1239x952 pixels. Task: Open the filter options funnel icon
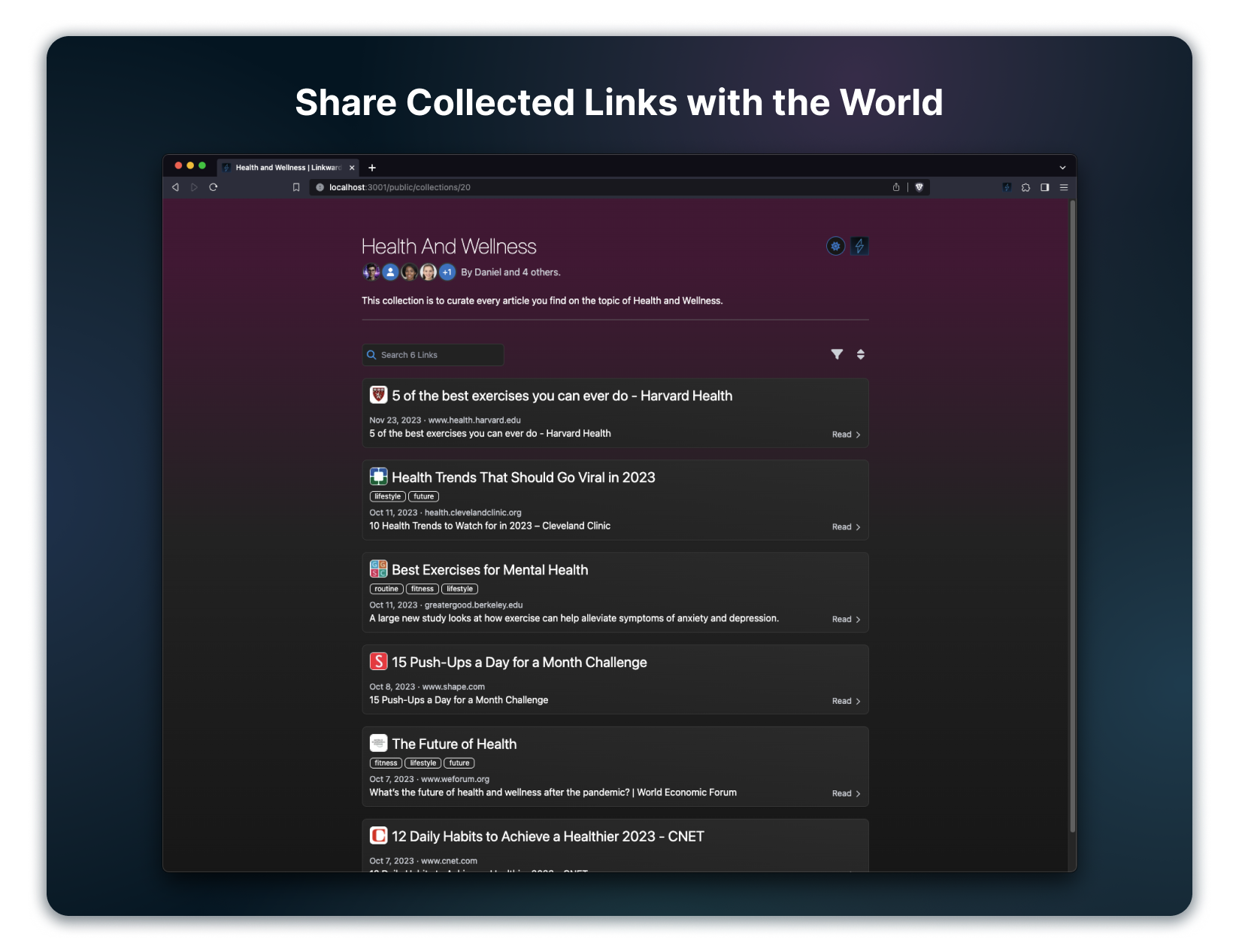click(x=837, y=354)
